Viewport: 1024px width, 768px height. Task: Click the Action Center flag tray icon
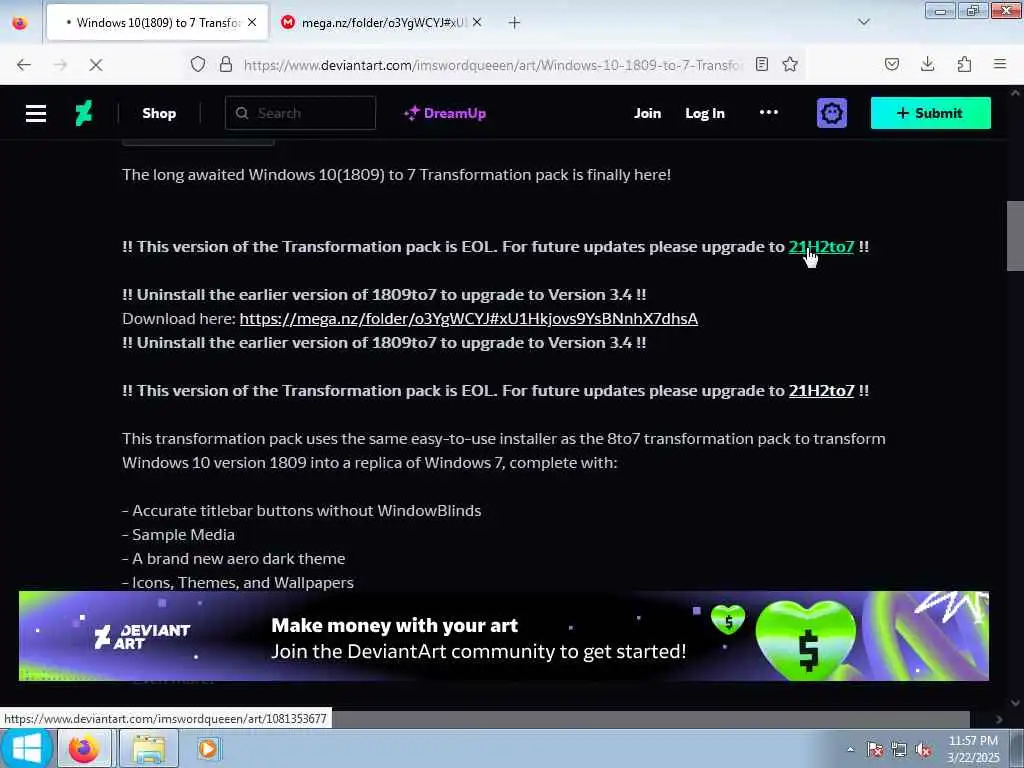tap(874, 749)
